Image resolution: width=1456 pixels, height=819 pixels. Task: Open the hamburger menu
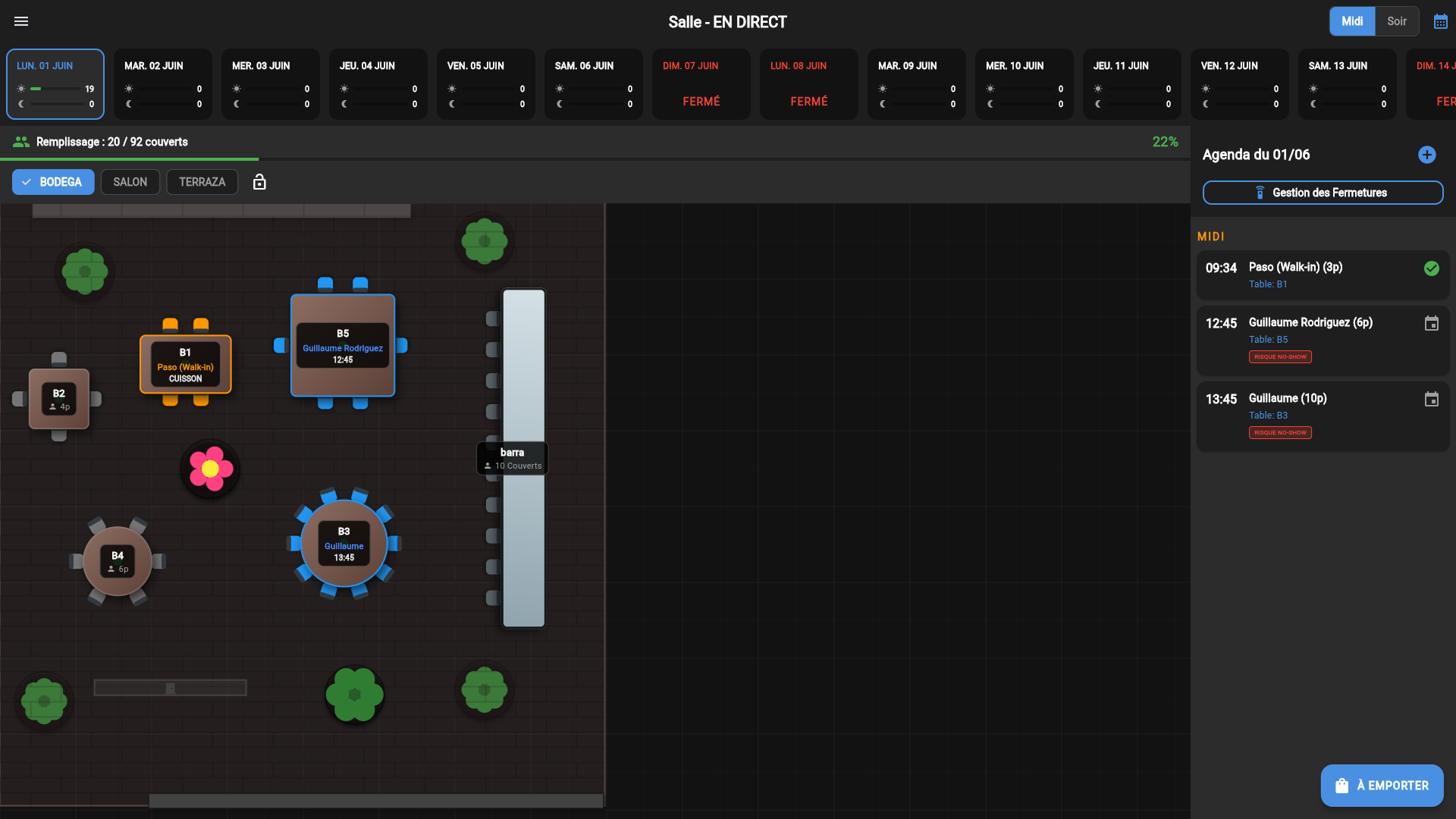(21, 21)
